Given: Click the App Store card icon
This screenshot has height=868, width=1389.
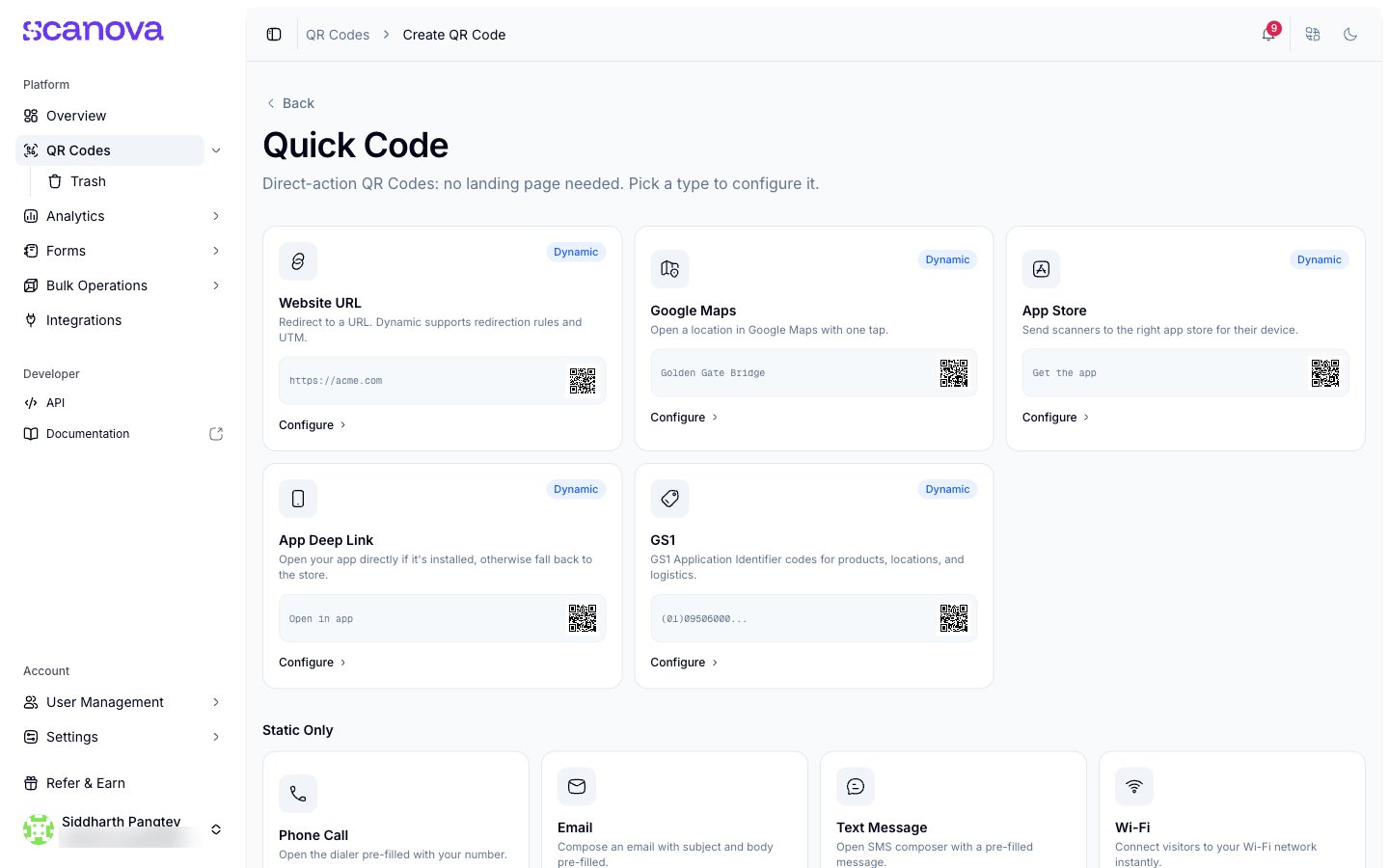Looking at the screenshot, I should pos(1041,269).
